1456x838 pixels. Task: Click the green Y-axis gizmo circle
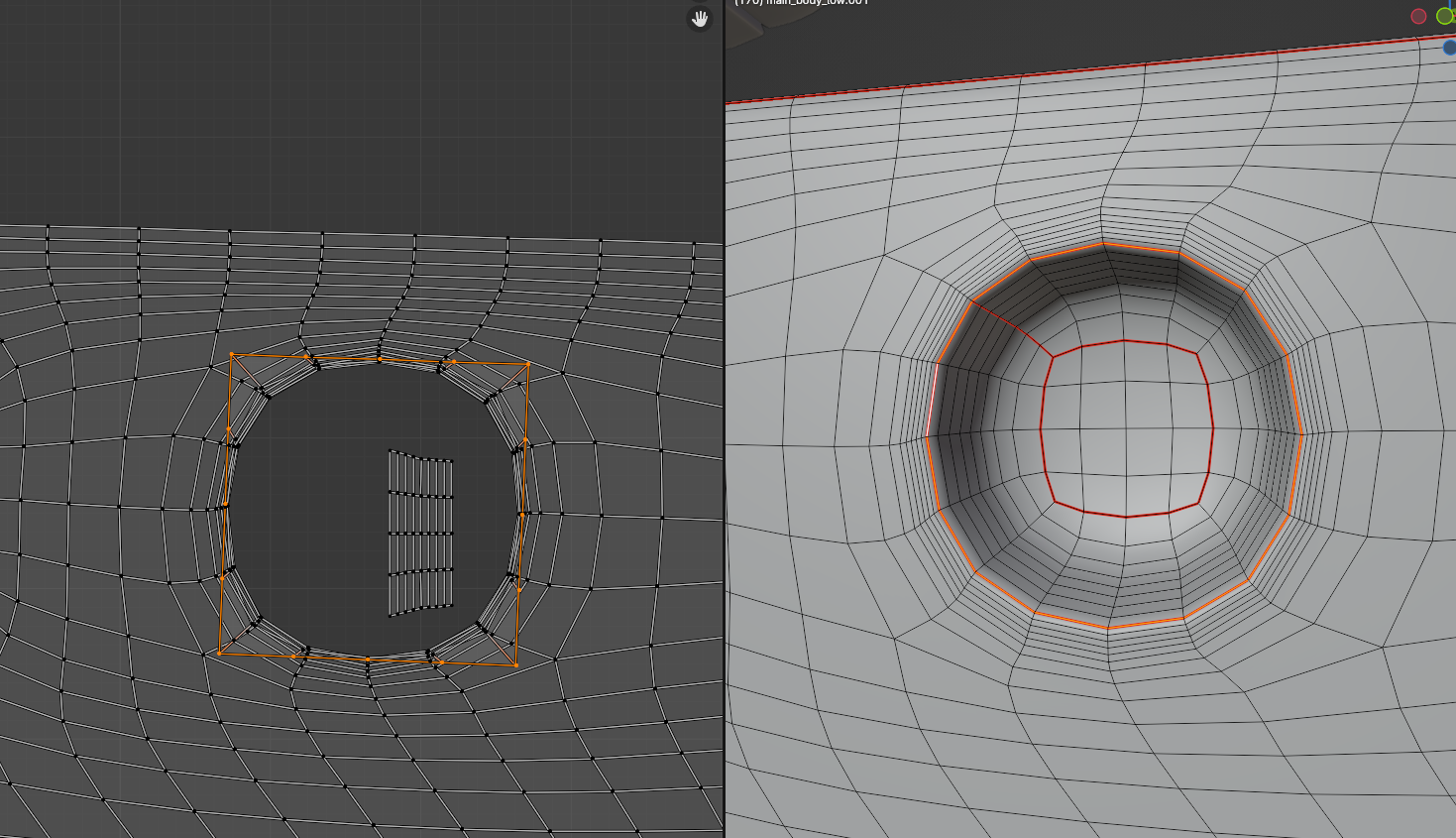1445,15
